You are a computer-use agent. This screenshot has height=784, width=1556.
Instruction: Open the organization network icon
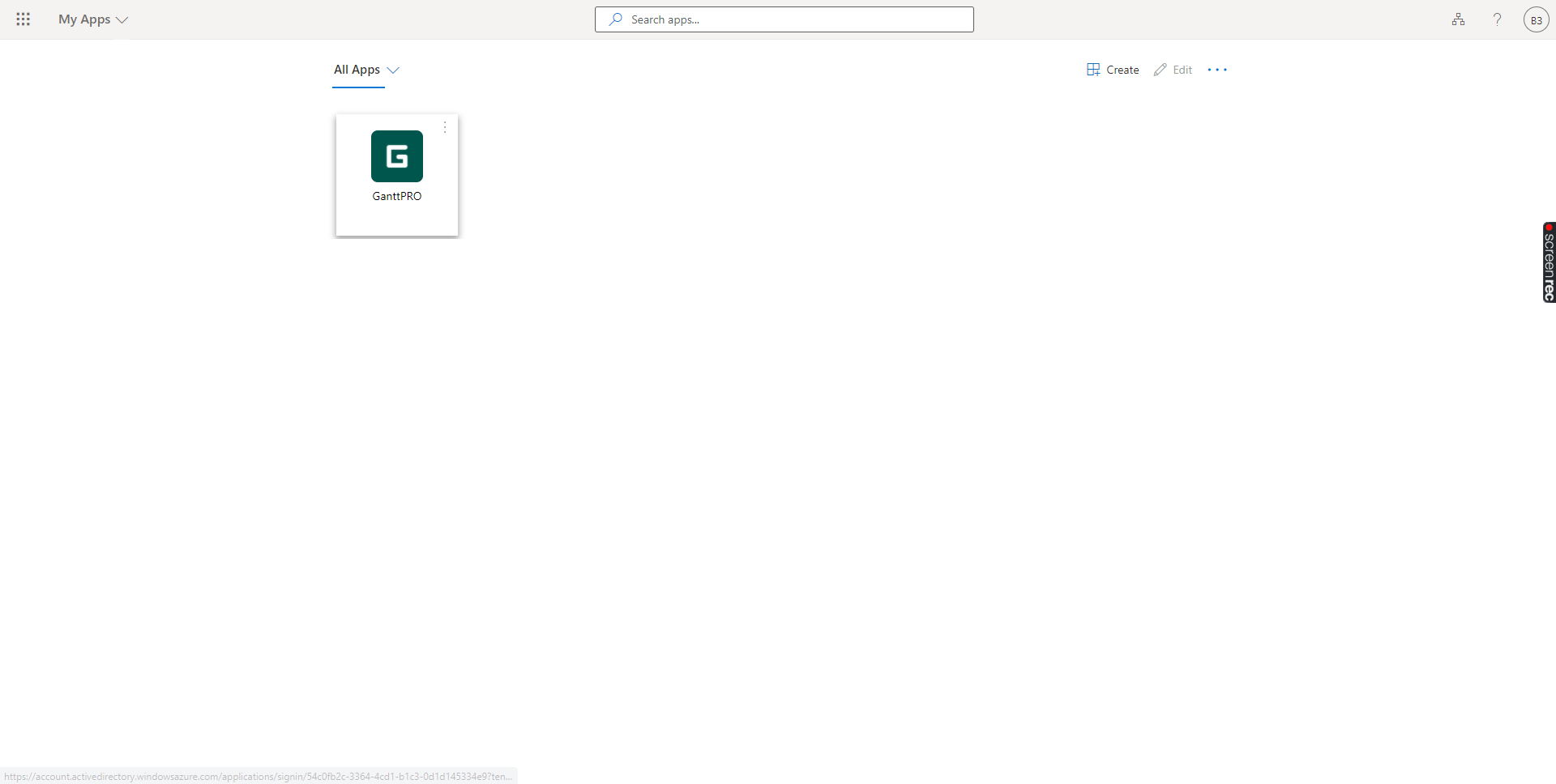click(x=1458, y=19)
